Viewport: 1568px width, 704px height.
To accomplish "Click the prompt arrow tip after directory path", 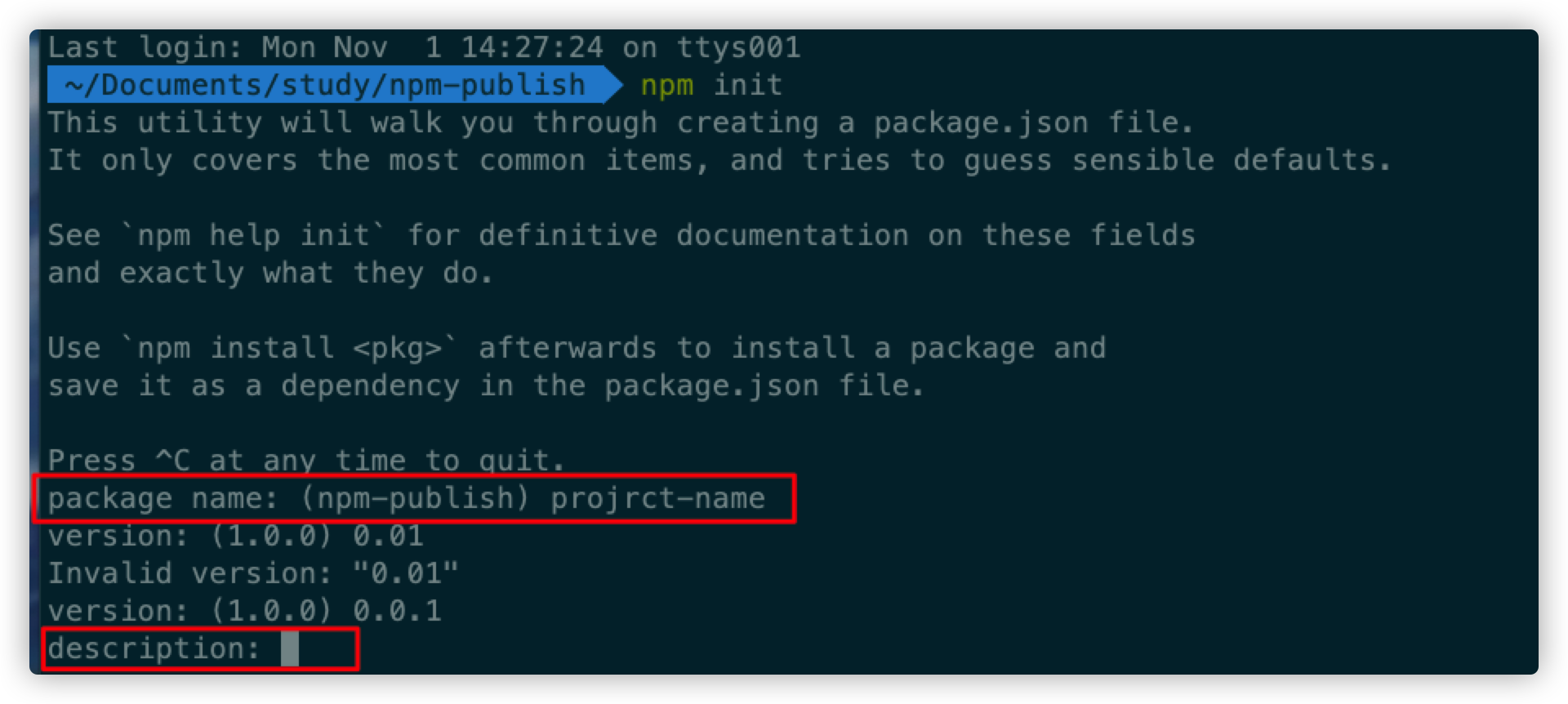I will point(614,85).
